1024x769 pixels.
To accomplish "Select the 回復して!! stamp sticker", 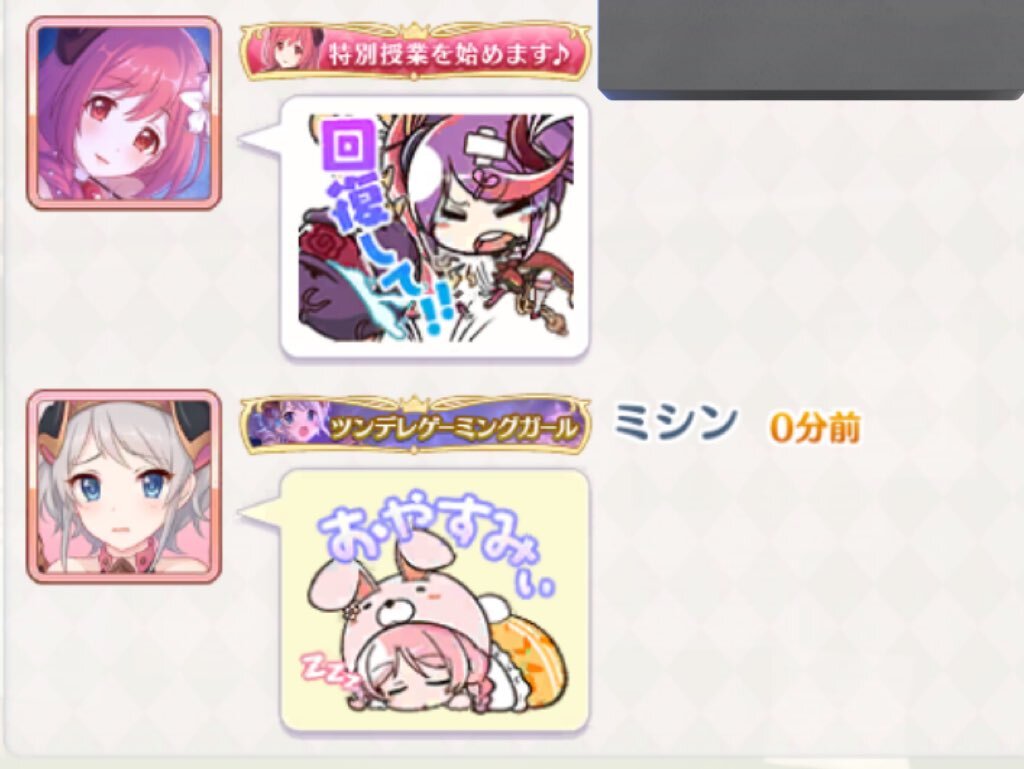I will tap(436, 228).
